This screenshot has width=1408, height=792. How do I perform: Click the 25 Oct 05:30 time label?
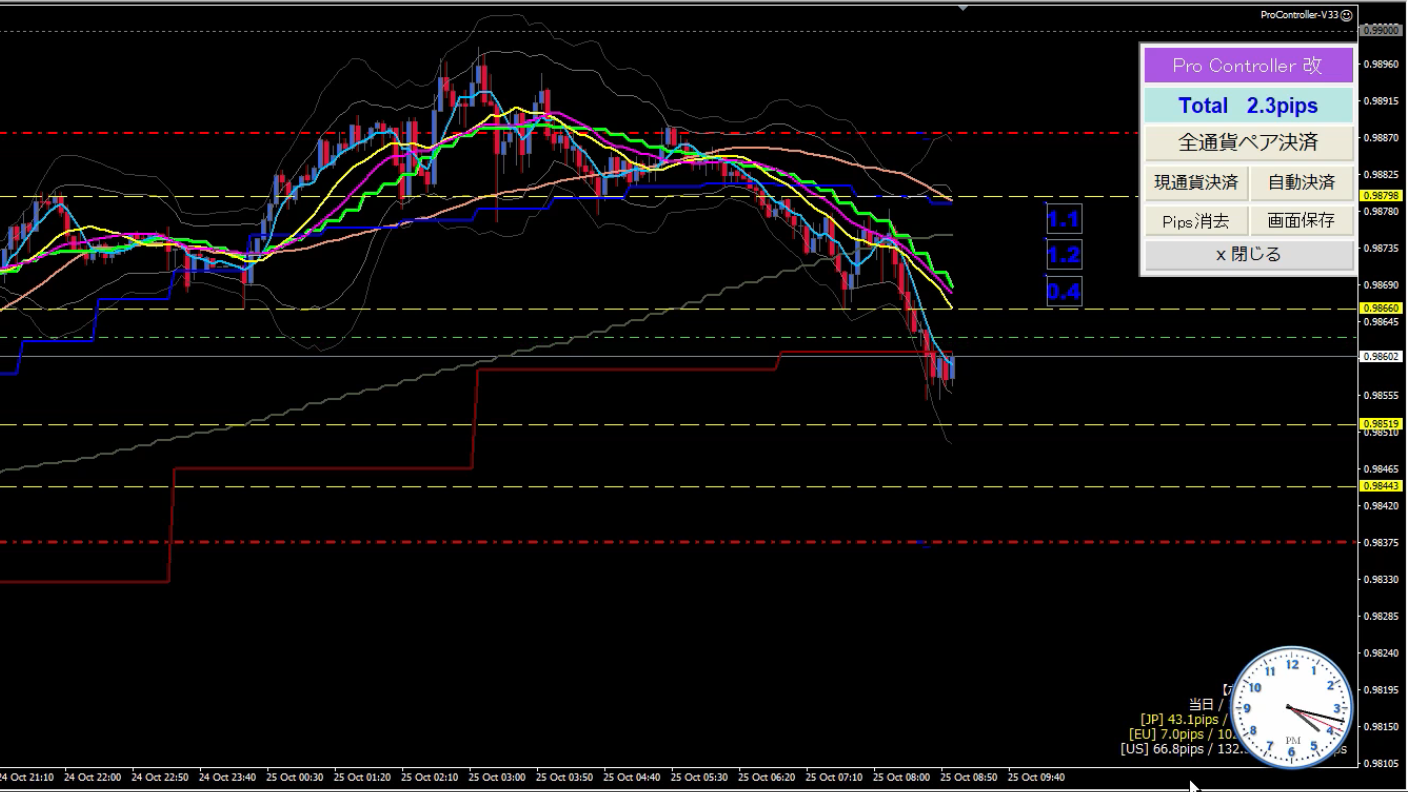pos(699,777)
